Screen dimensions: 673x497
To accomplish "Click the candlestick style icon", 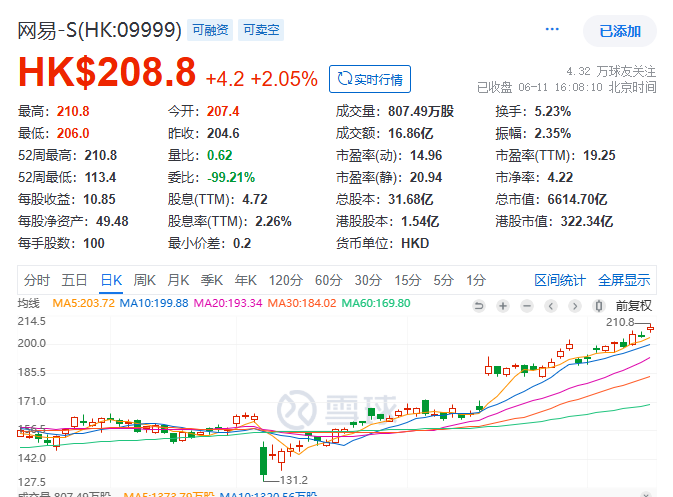I will (598, 305).
